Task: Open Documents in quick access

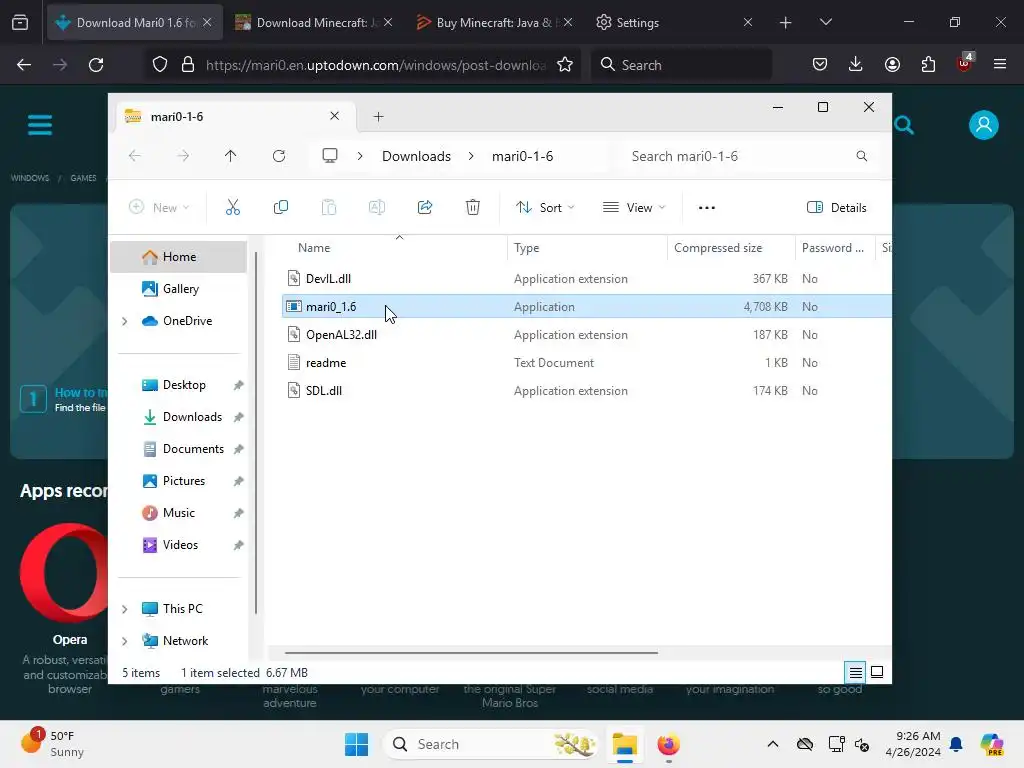Action: [x=178, y=449]
